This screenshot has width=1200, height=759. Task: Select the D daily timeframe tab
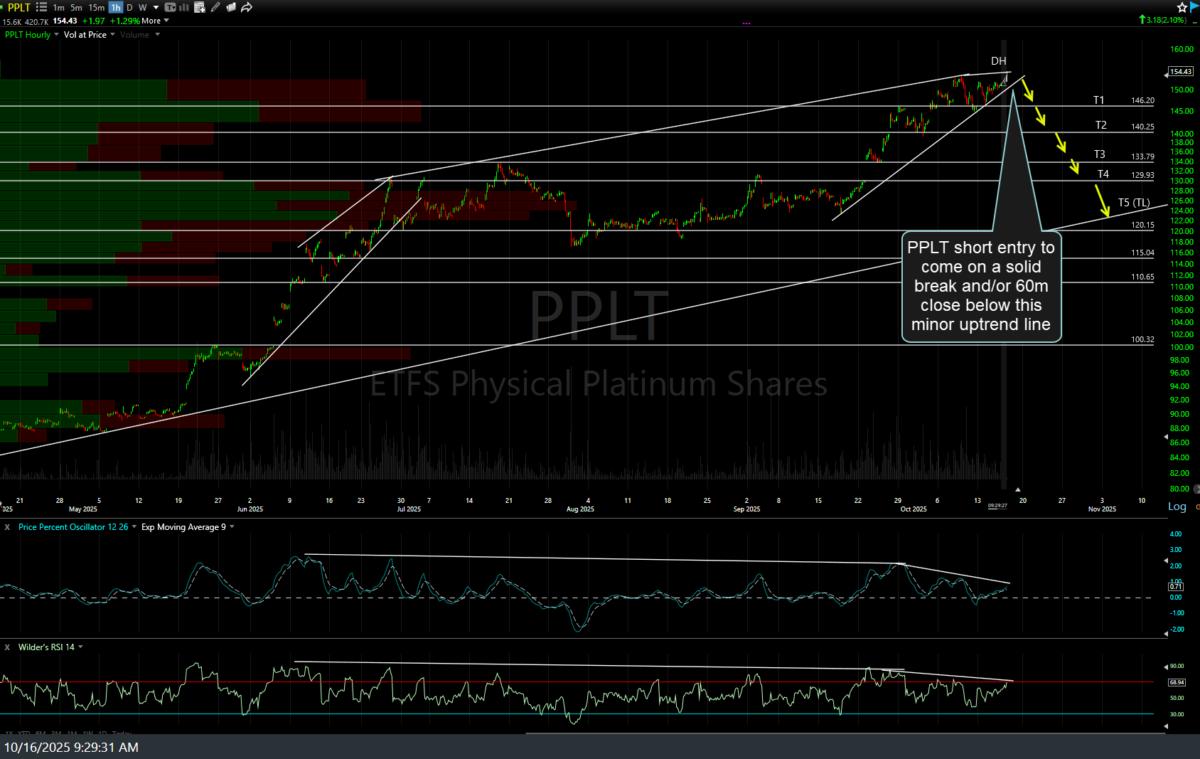tap(130, 7)
